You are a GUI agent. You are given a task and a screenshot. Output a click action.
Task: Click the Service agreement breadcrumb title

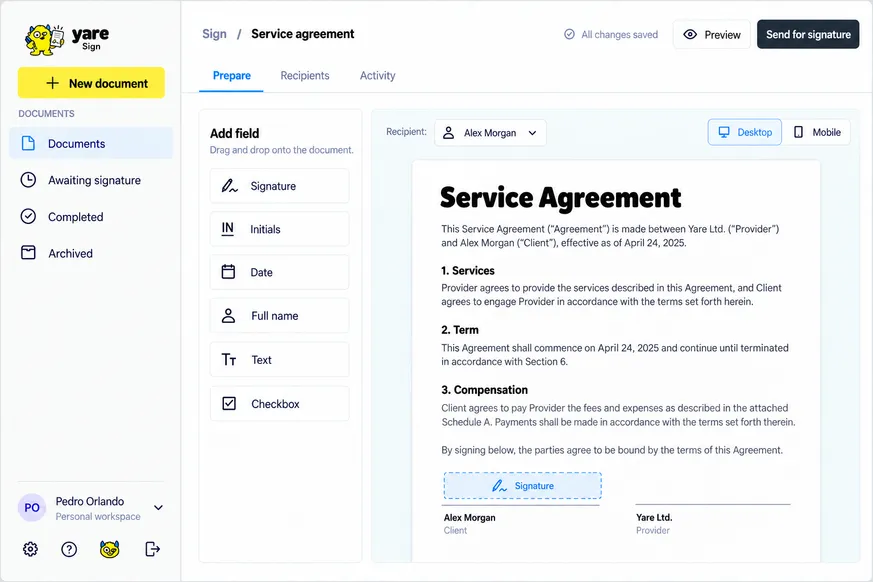[x=302, y=34]
